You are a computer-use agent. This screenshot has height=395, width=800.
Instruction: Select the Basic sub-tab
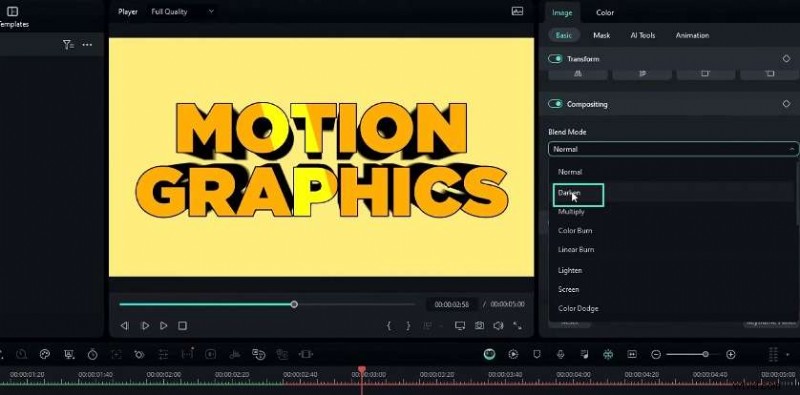tap(563, 35)
